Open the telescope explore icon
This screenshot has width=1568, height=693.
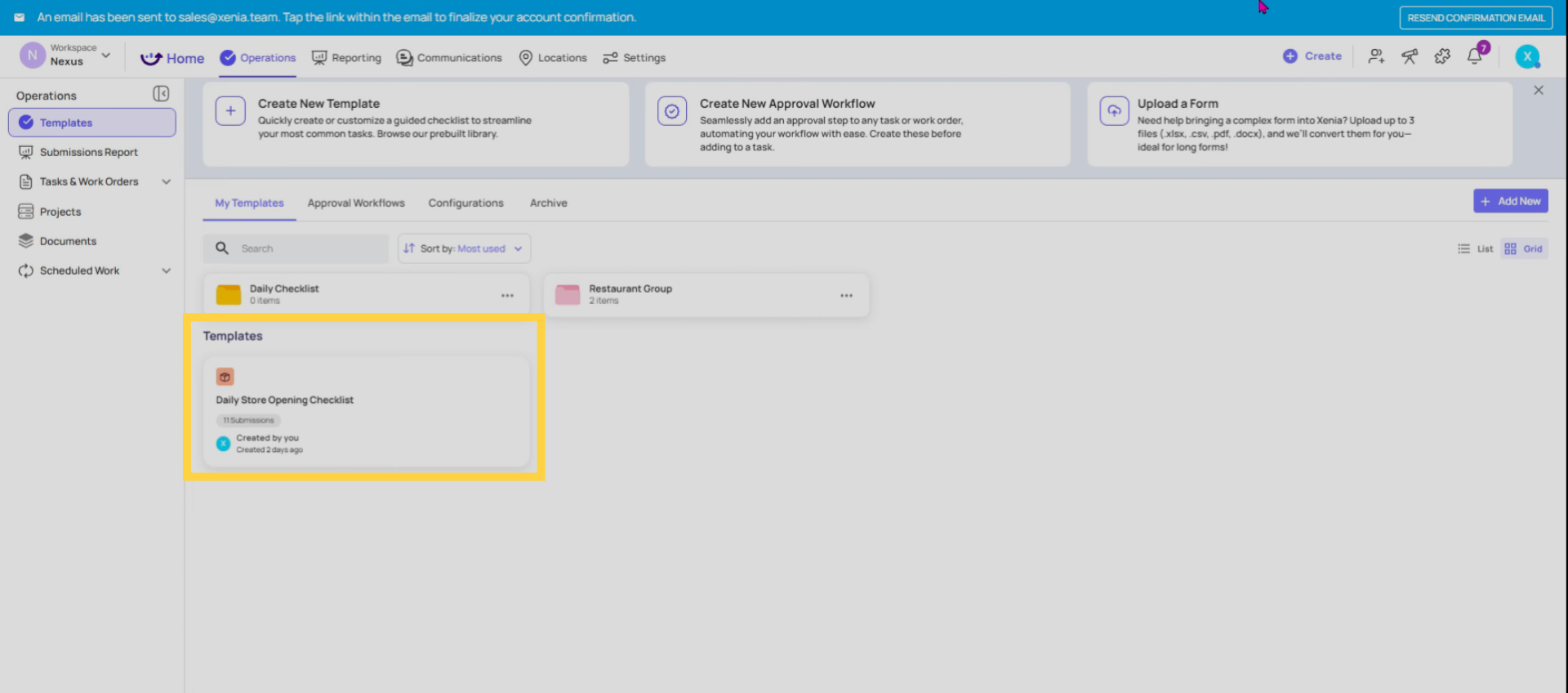pos(1410,56)
